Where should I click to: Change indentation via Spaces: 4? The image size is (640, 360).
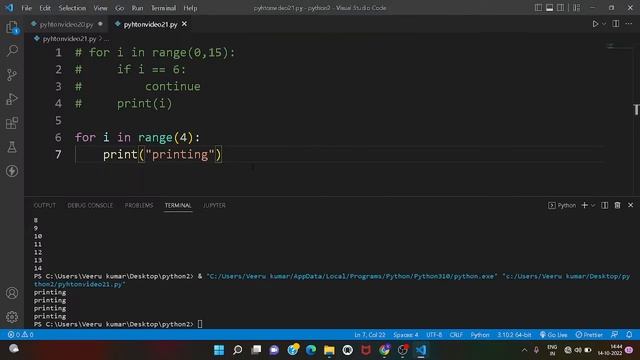(406, 335)
